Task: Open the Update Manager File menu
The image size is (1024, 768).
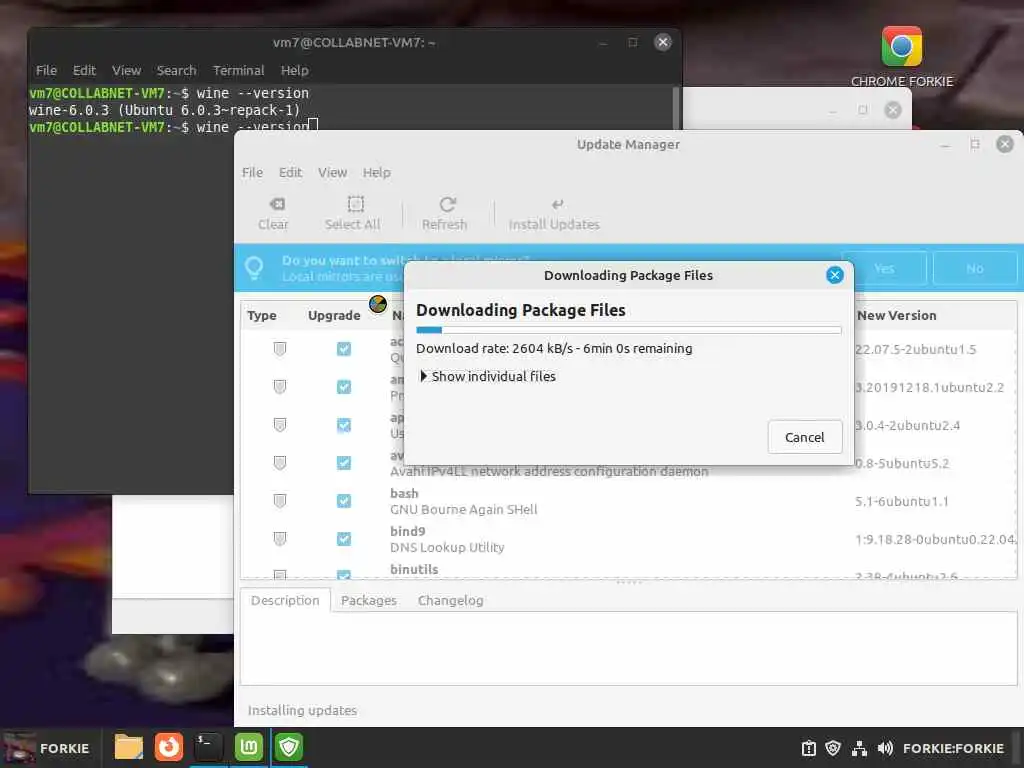Action: click(x=252, y=172)
